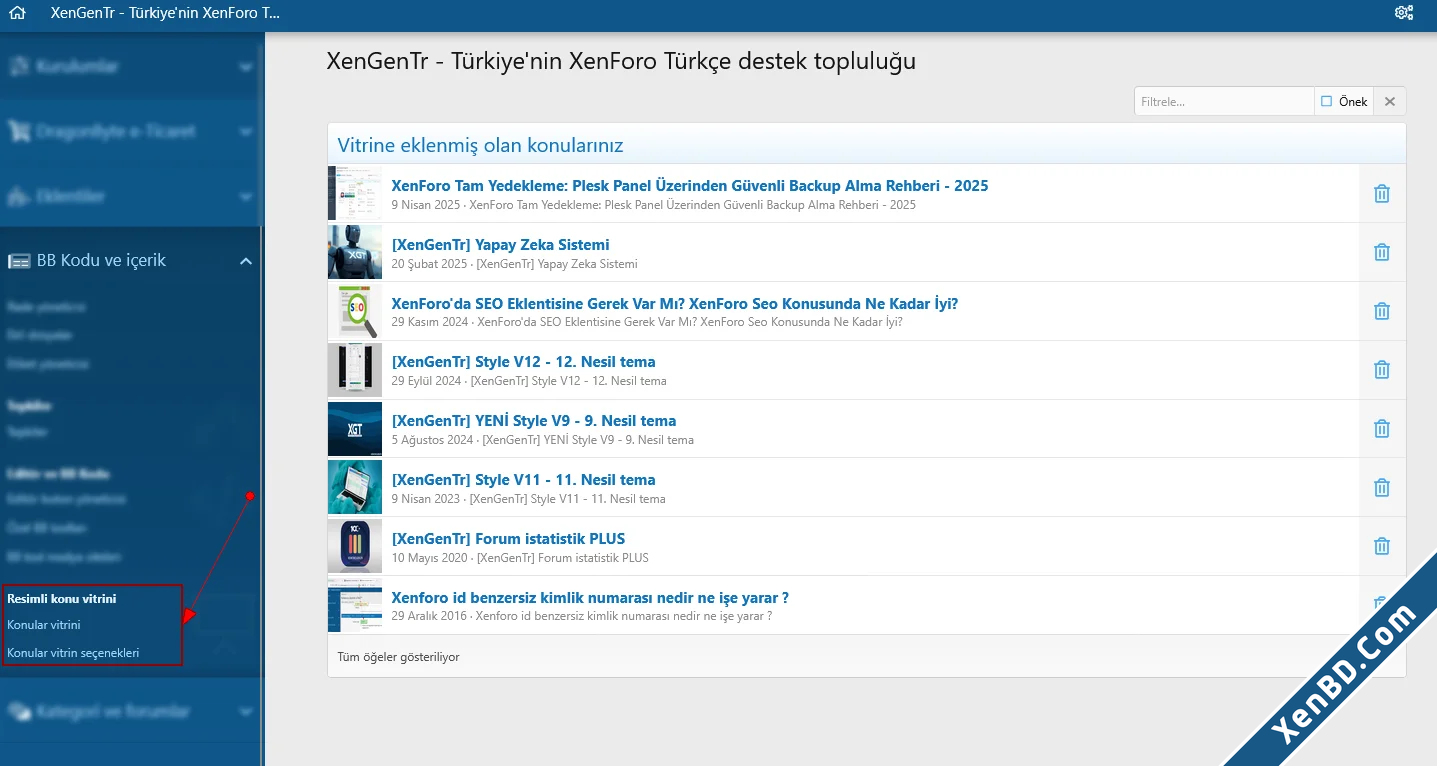This screenshot has width=1437, height=766.
Task: Expand the Kategori ve forumlar section chevron
Action: [x=246, y=712]
